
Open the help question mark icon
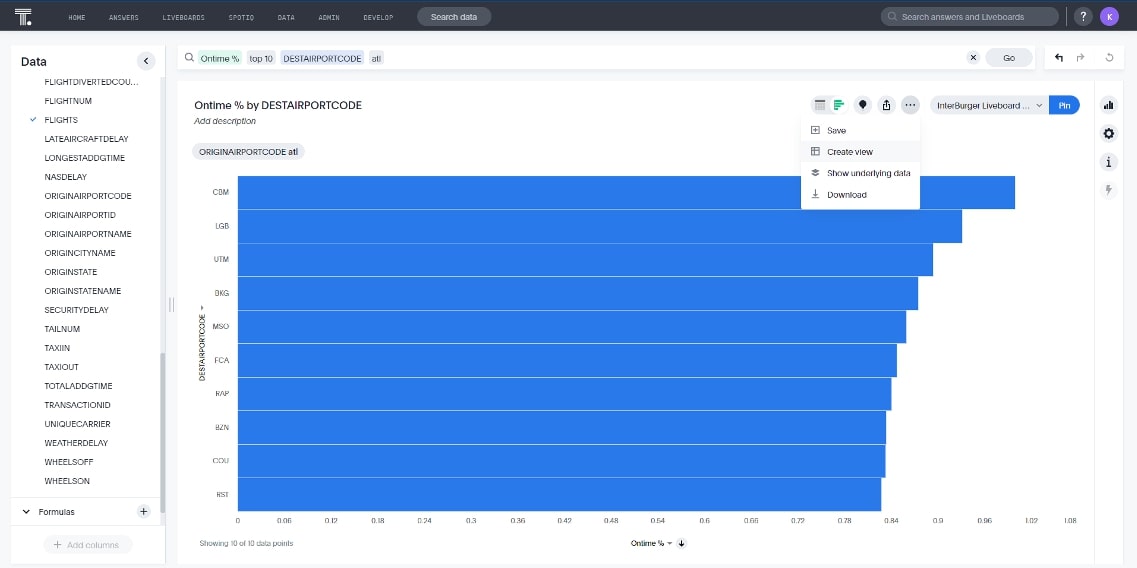coord(1083,17)
